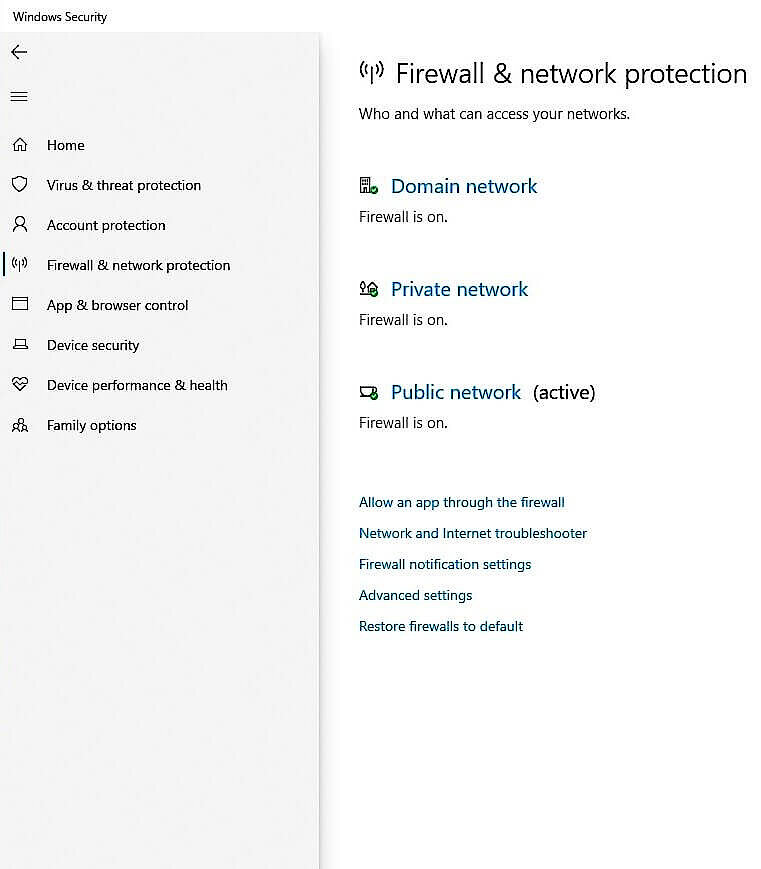Click the Domain network building icon
Screen dimensions: 761x869
(x=369, y=185)
